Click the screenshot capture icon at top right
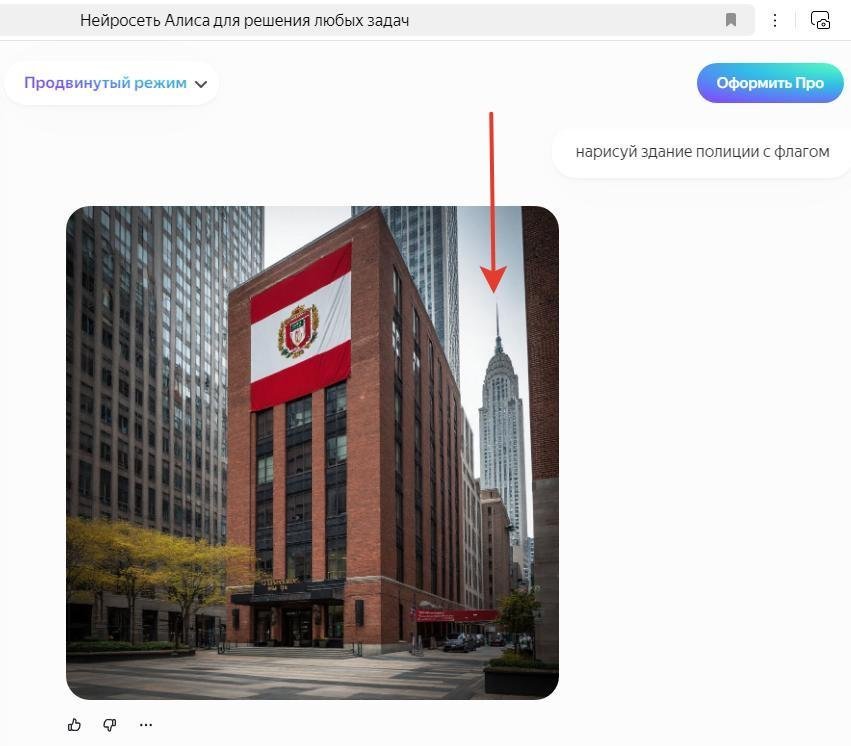The width and height of the screenshot is (851, 746). click(x=820, y=20)
